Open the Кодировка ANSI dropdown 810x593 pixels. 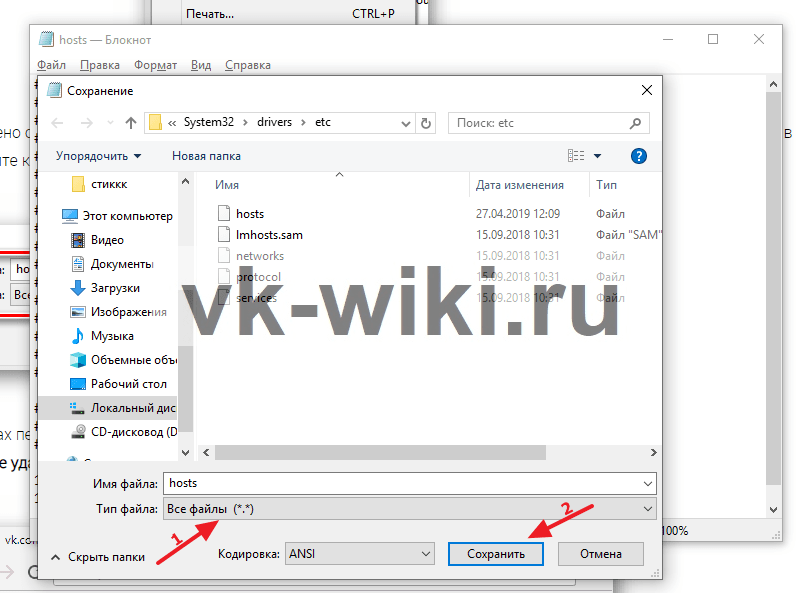point(359,553)
